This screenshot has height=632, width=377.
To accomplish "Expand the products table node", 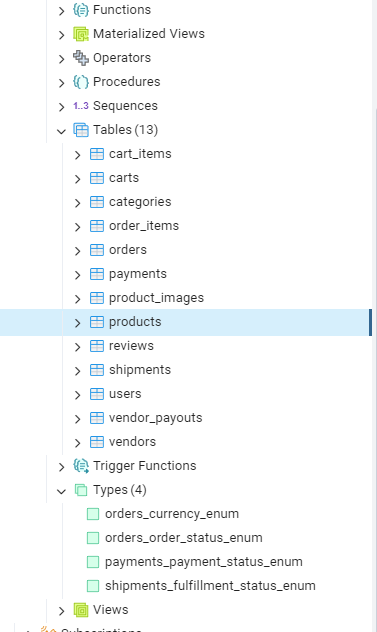I will (x=77, y=322).
